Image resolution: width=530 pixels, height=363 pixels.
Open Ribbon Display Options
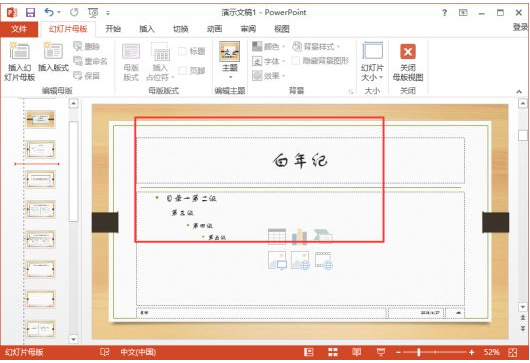click(x=463, y=13)
